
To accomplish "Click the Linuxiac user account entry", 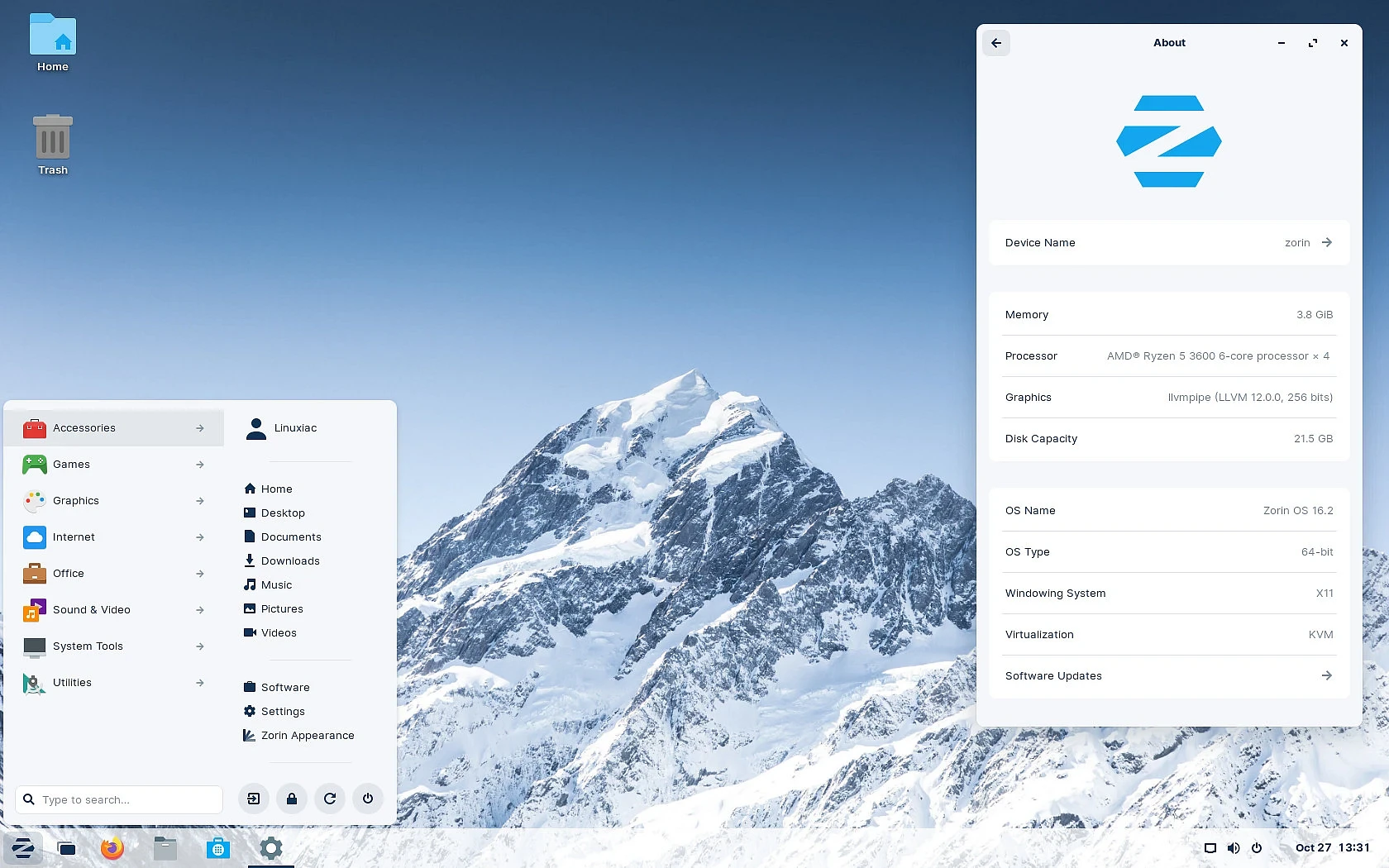I will pos(294,427).
